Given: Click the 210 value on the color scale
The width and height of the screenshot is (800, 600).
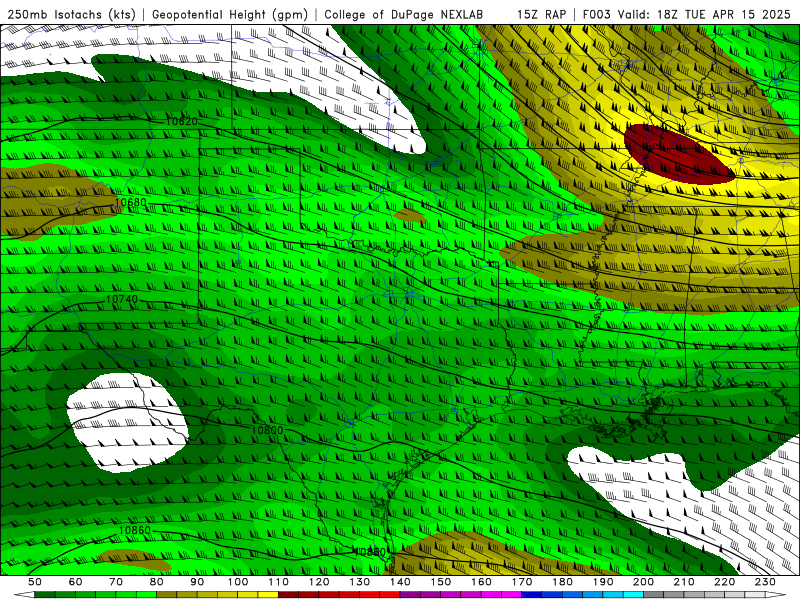Looking at the screenshot, I should pyautogui.click(x=685, y=582).
